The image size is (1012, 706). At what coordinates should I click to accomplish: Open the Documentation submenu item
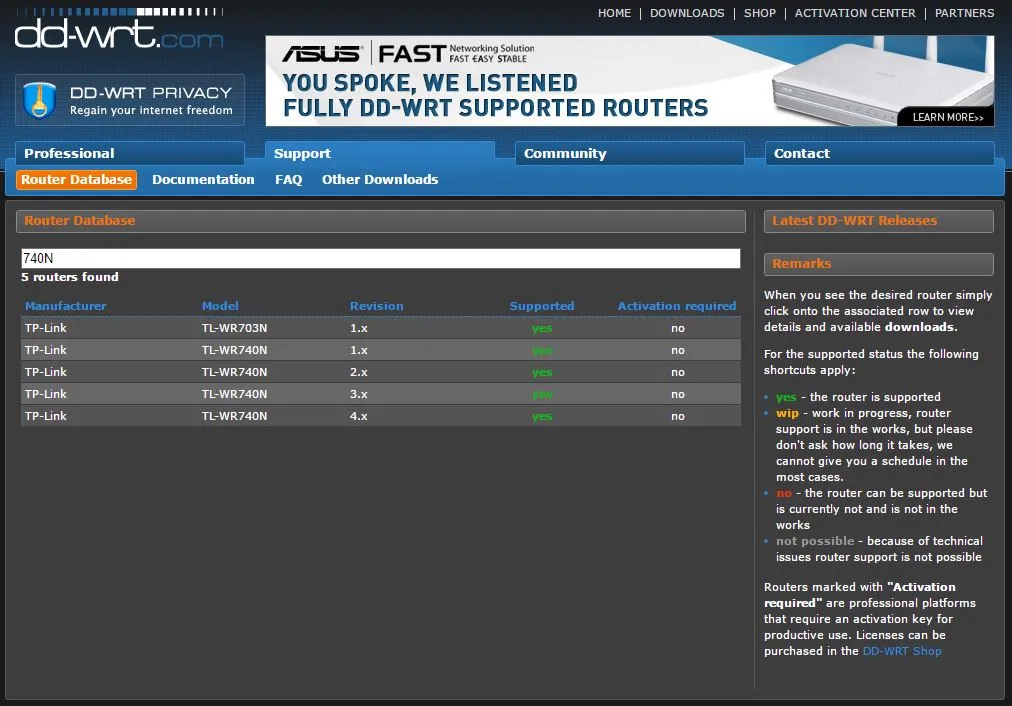203,179
